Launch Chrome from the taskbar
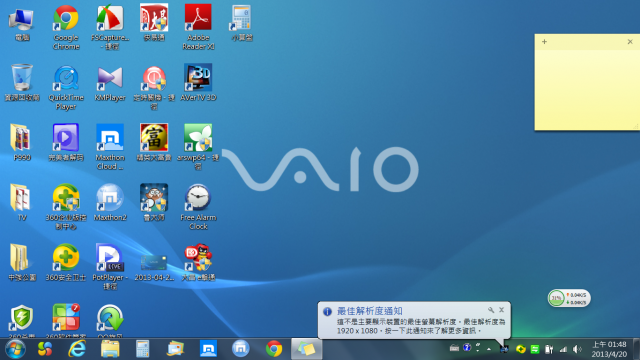This screenshot has width=640, height=360. pos(273,349)
